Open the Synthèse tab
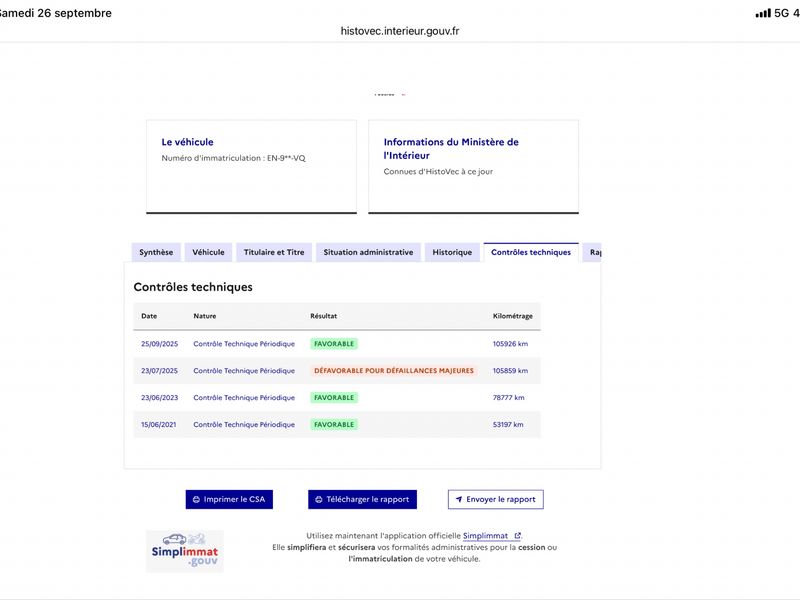800x600 pixels. tap(156, 252)
